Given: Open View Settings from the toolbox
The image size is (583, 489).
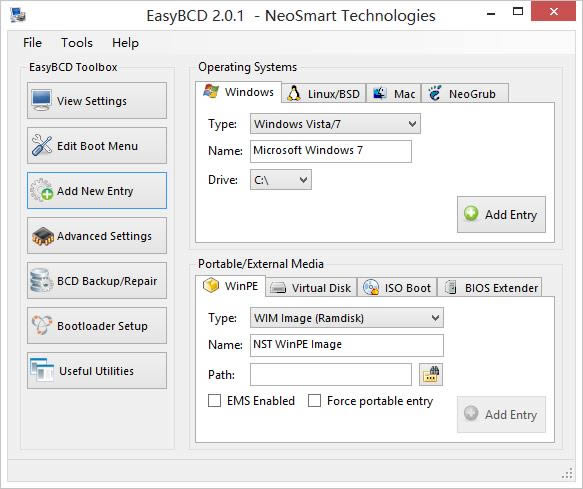Looking at the screenshot, I should point(97,101).
